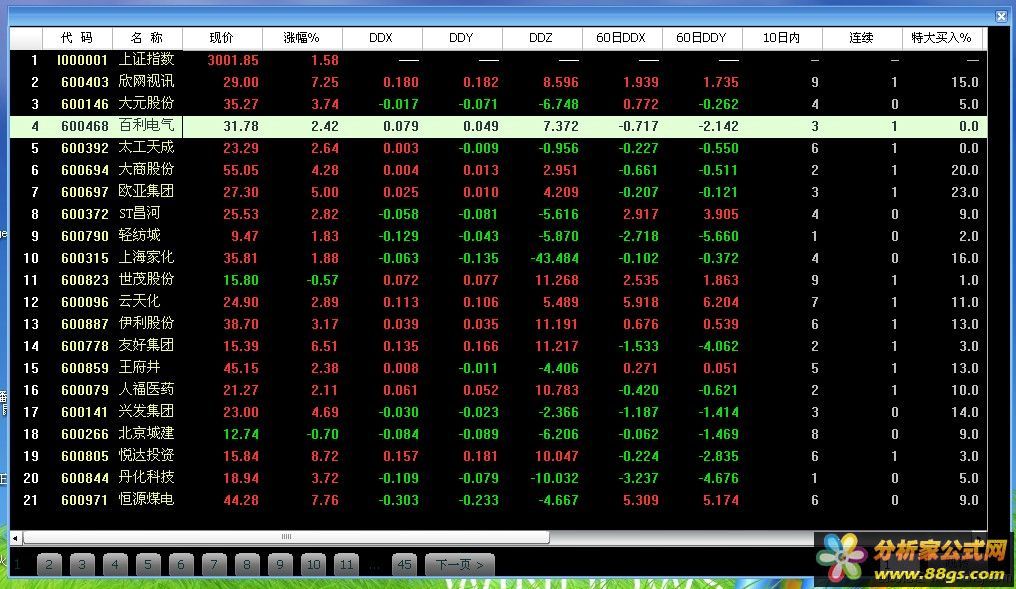Click 特大买入 value 23.0
Image resolution: width=1016 pixels, height=589 pixels.
[x=965, y=192]
